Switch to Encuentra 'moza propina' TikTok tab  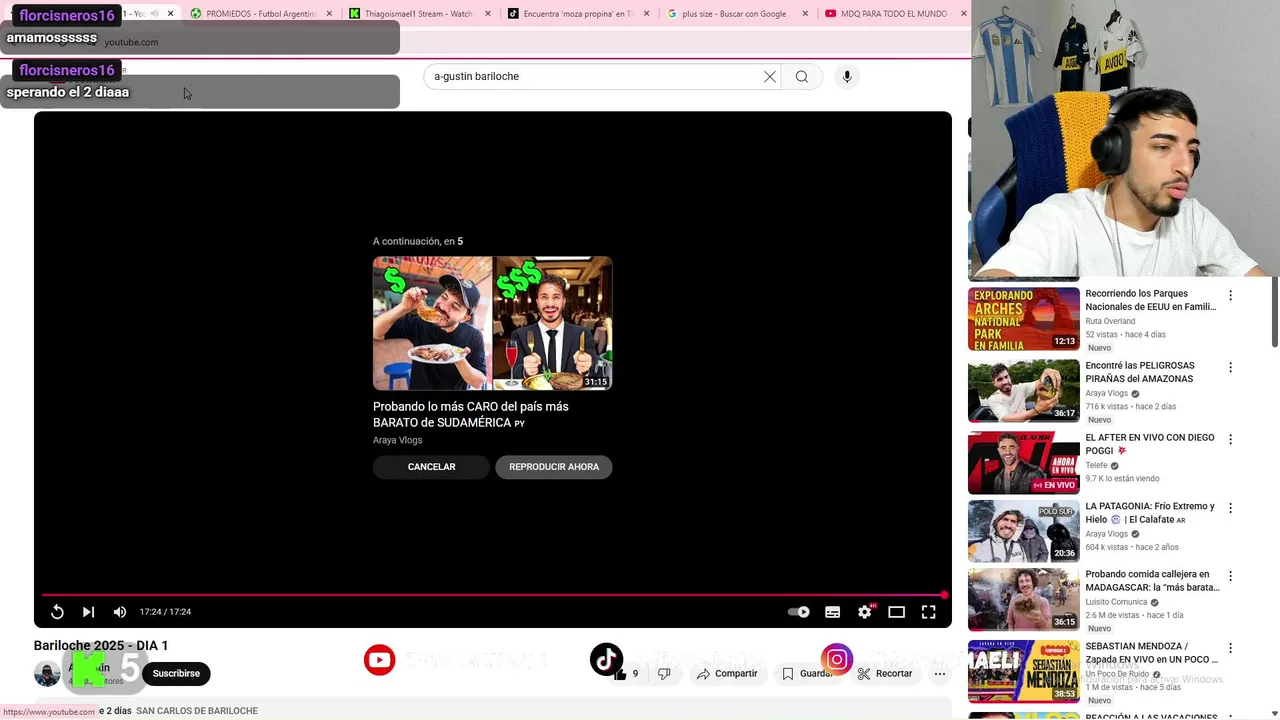(x=578, y=14)
